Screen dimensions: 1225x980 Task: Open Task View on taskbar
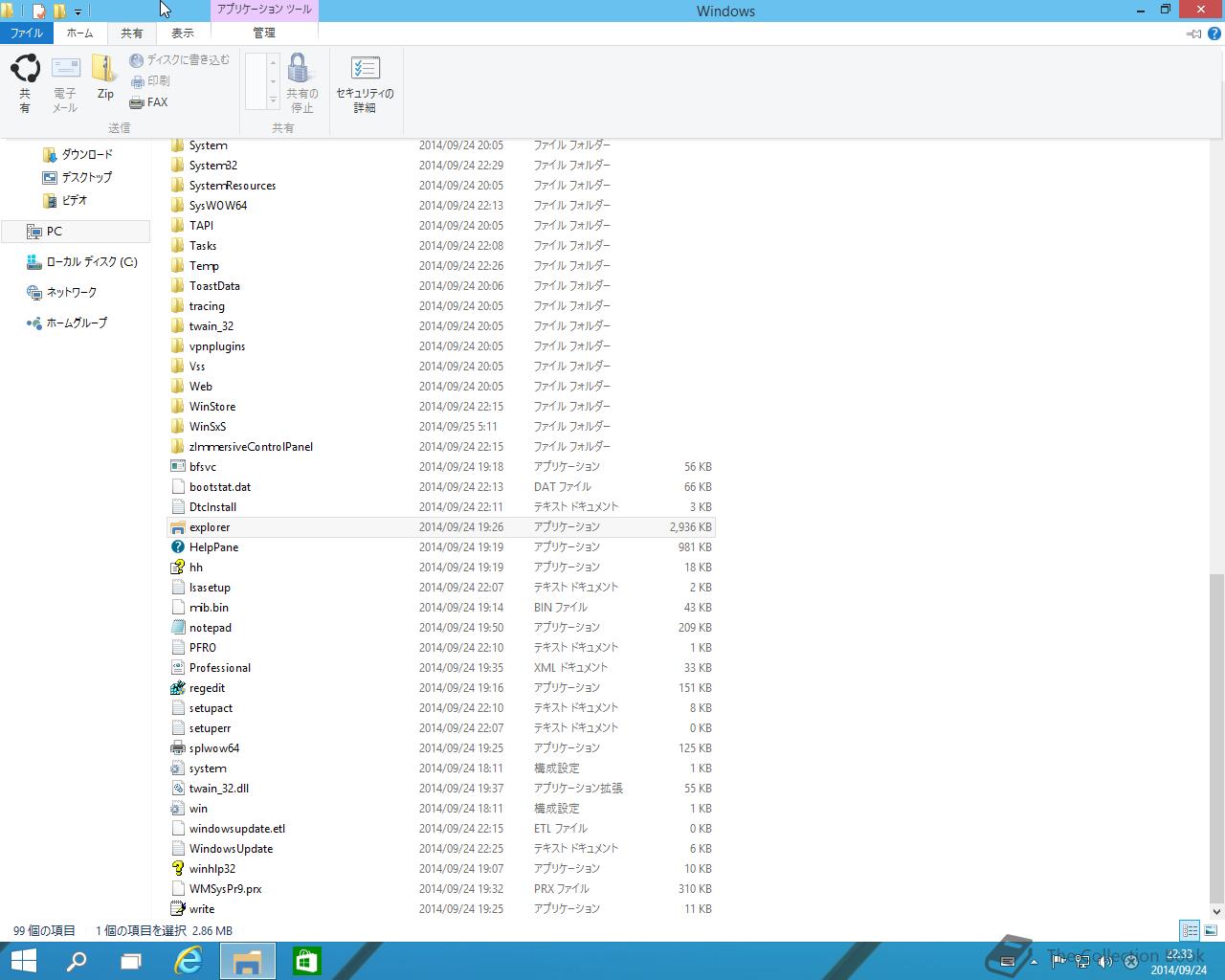[131, 961]
